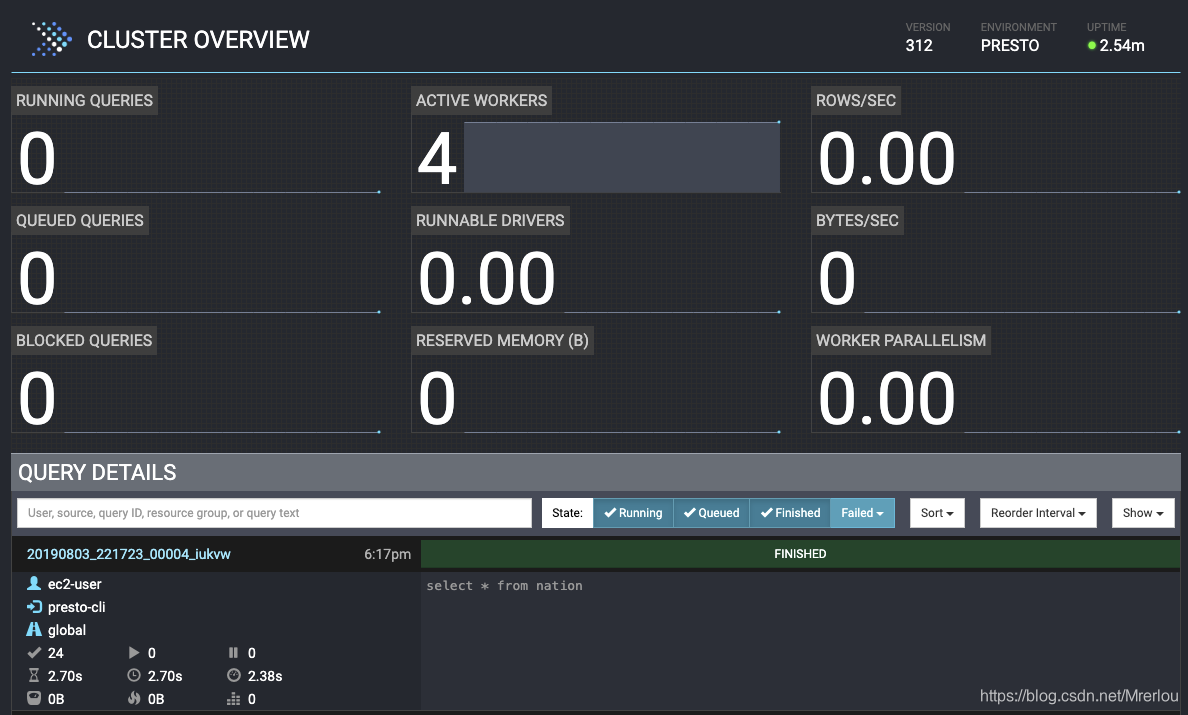Open the Reorder Interval dropdown
The width and height of the screenshot is (1188, 715).
point(1038,513)
